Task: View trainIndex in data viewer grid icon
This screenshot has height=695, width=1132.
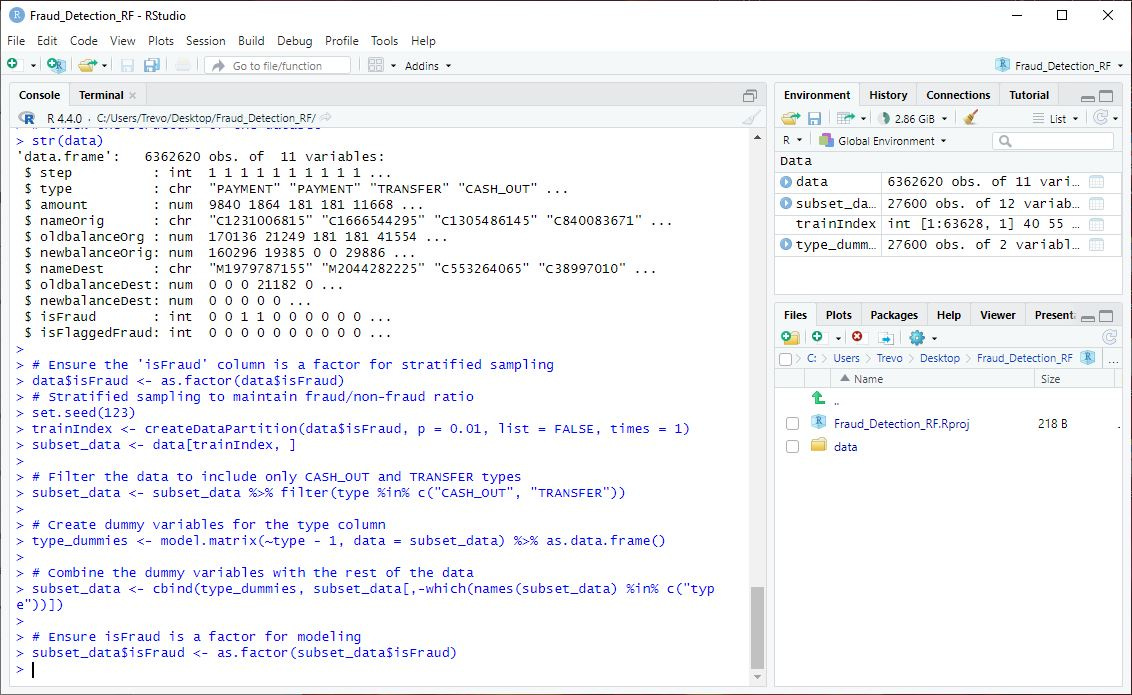Action: (1096, 224)
